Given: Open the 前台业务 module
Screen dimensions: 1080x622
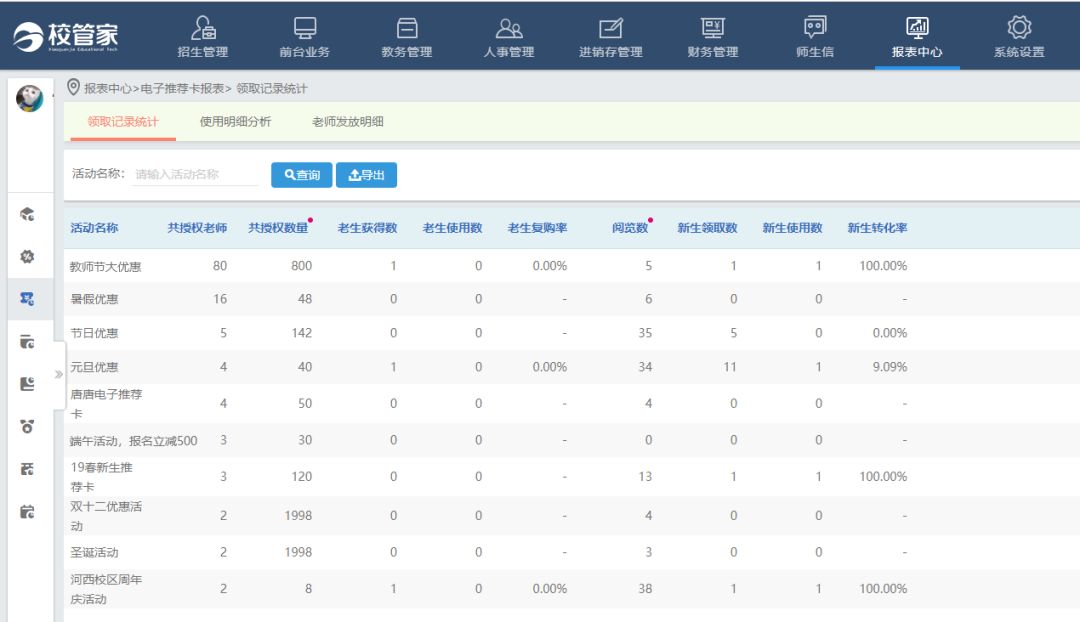Looking at the screenshot, I should click(x=304, y=37).
